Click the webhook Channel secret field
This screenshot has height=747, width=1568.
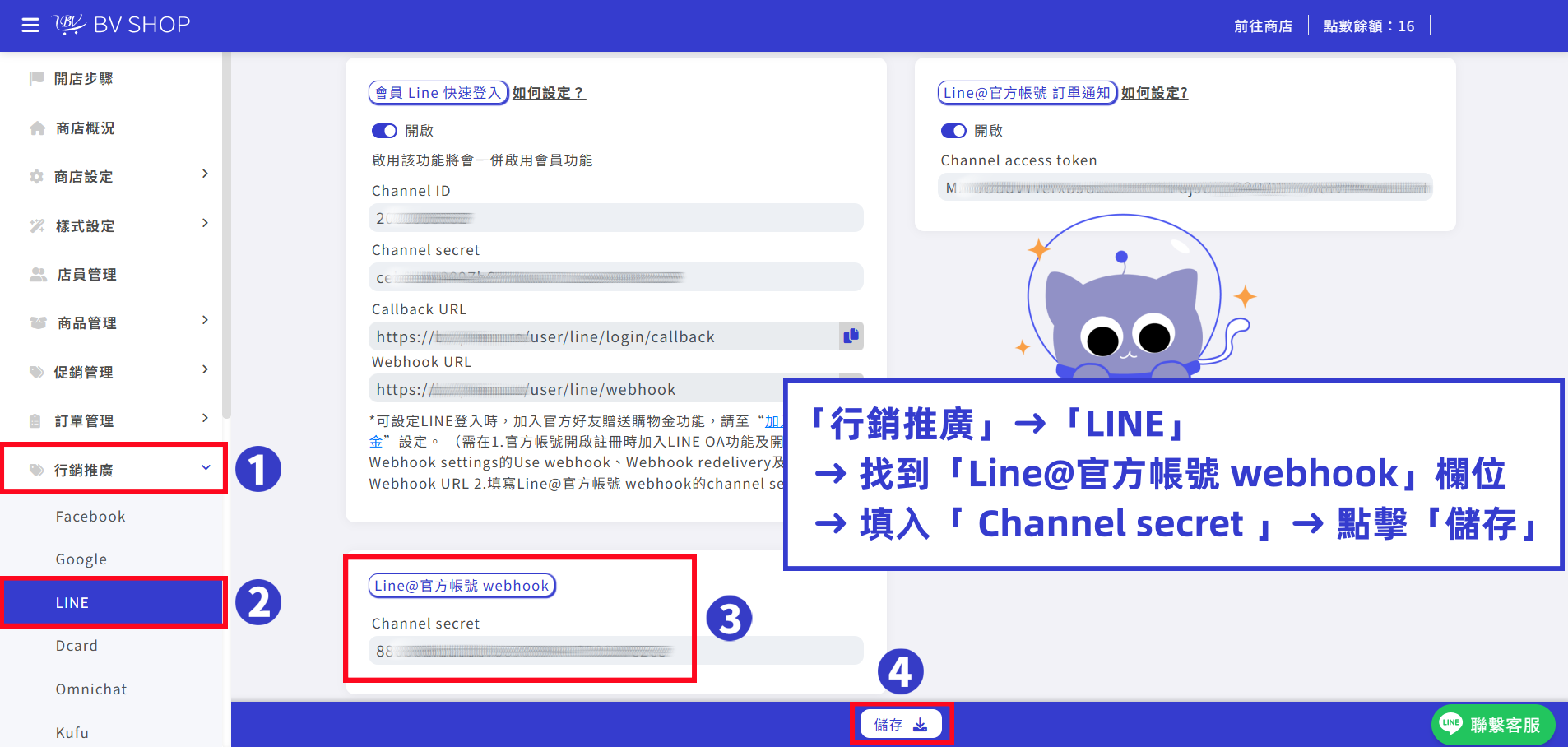click(x=616, y=651)
